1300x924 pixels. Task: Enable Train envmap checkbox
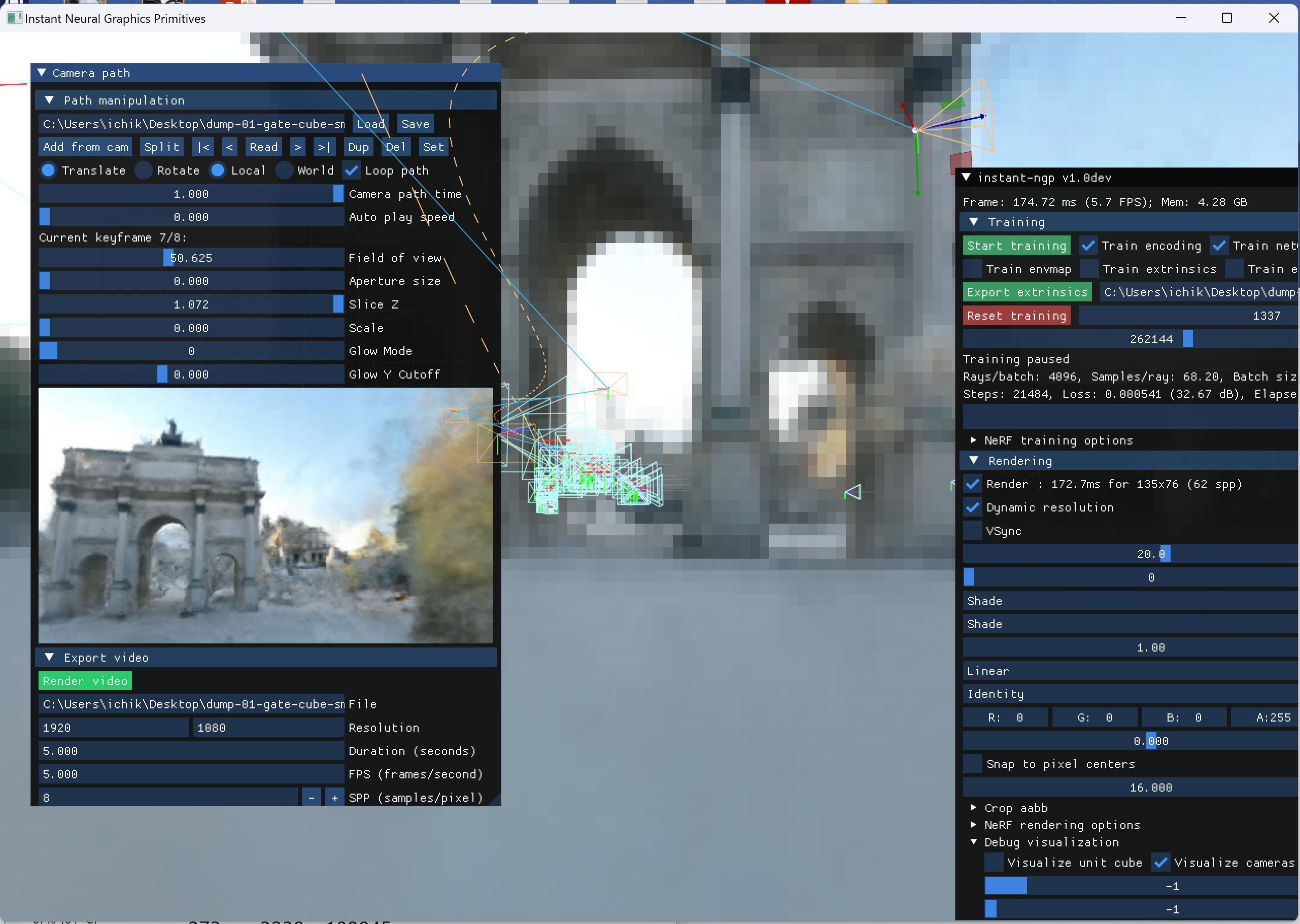973,269
